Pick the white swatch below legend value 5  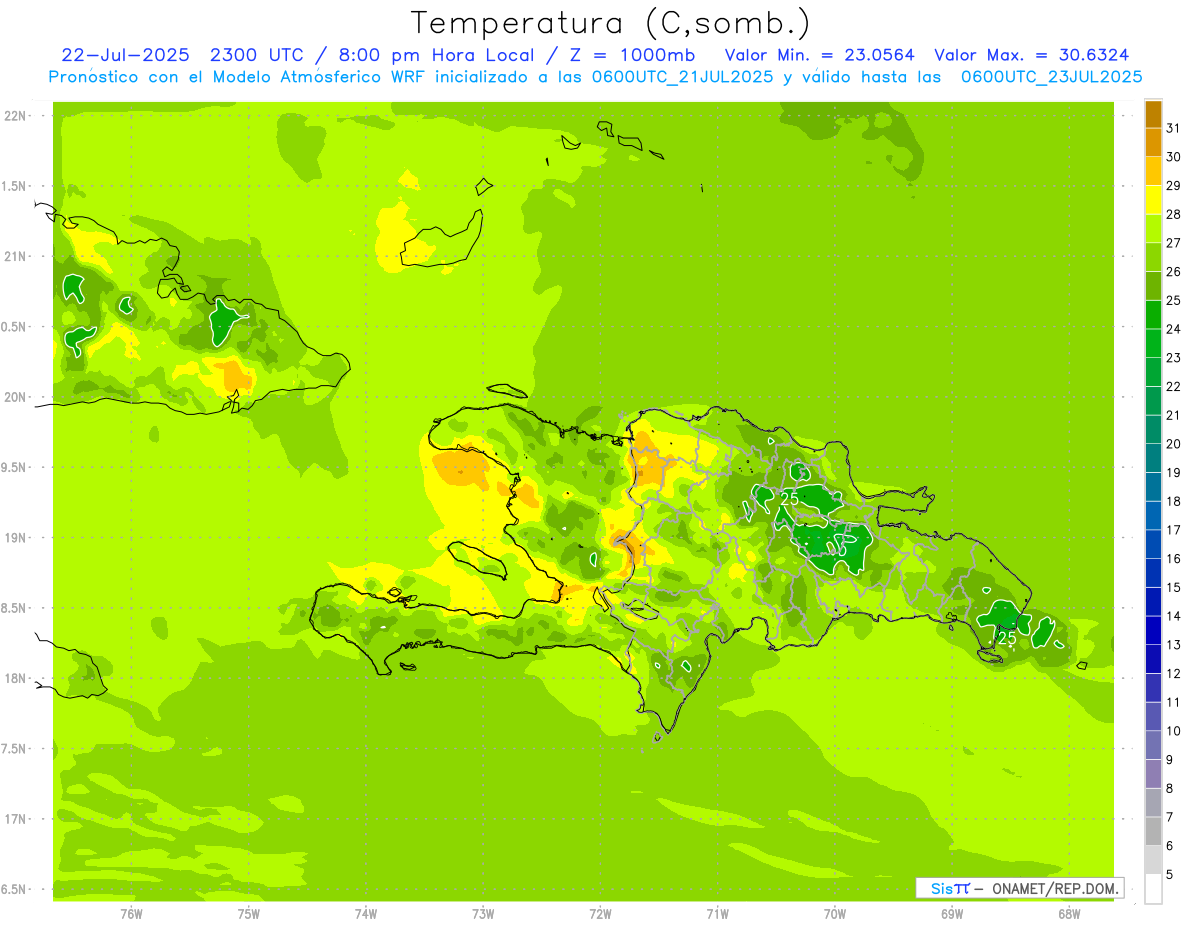click(x=1153, y=888)
